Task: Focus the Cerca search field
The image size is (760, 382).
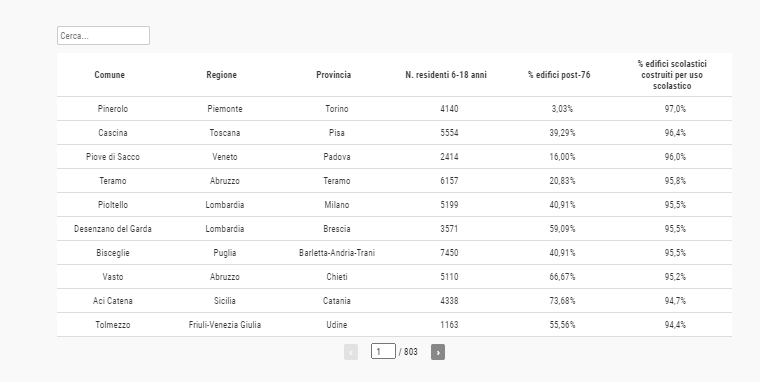Action: click(103, 36)
